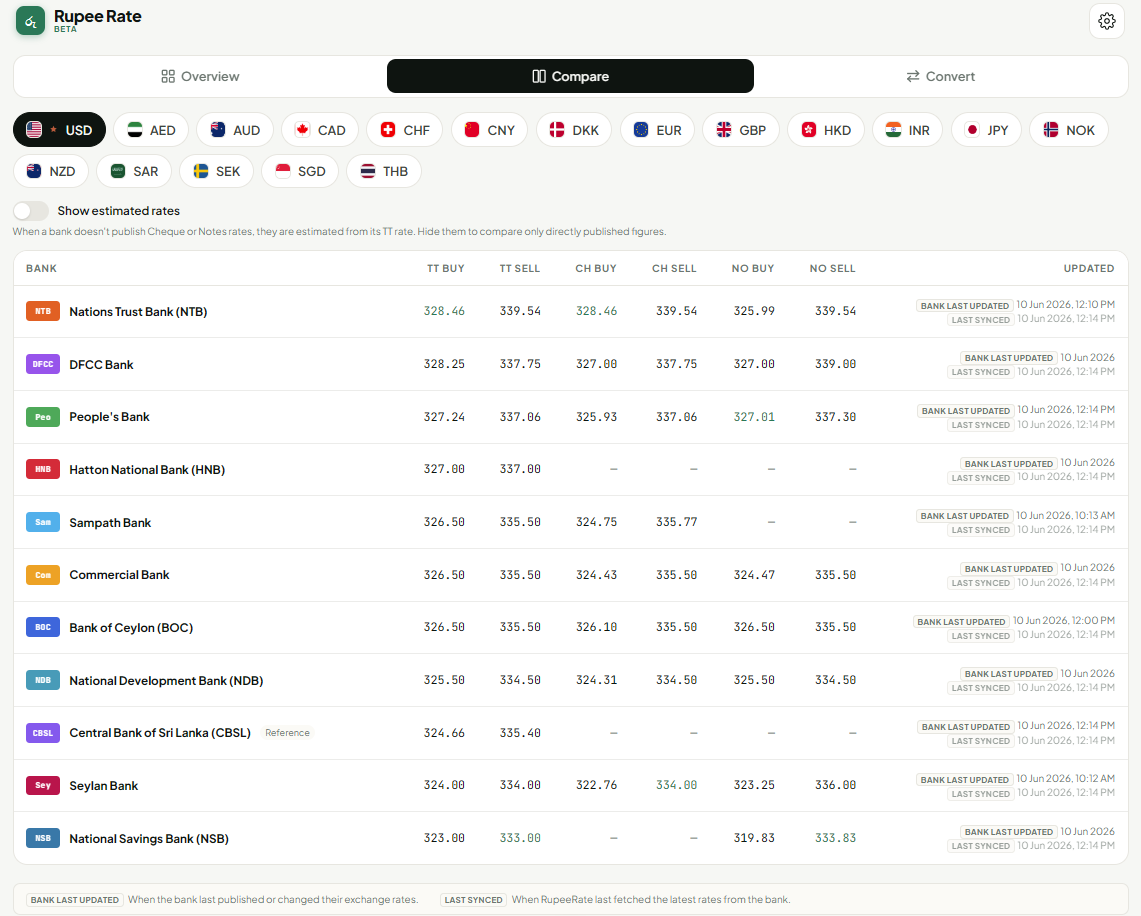Viewport: 1141px width, 916px height.
Task: Click DFCC NO SELL value 339.00
Action: coord(835,364)
